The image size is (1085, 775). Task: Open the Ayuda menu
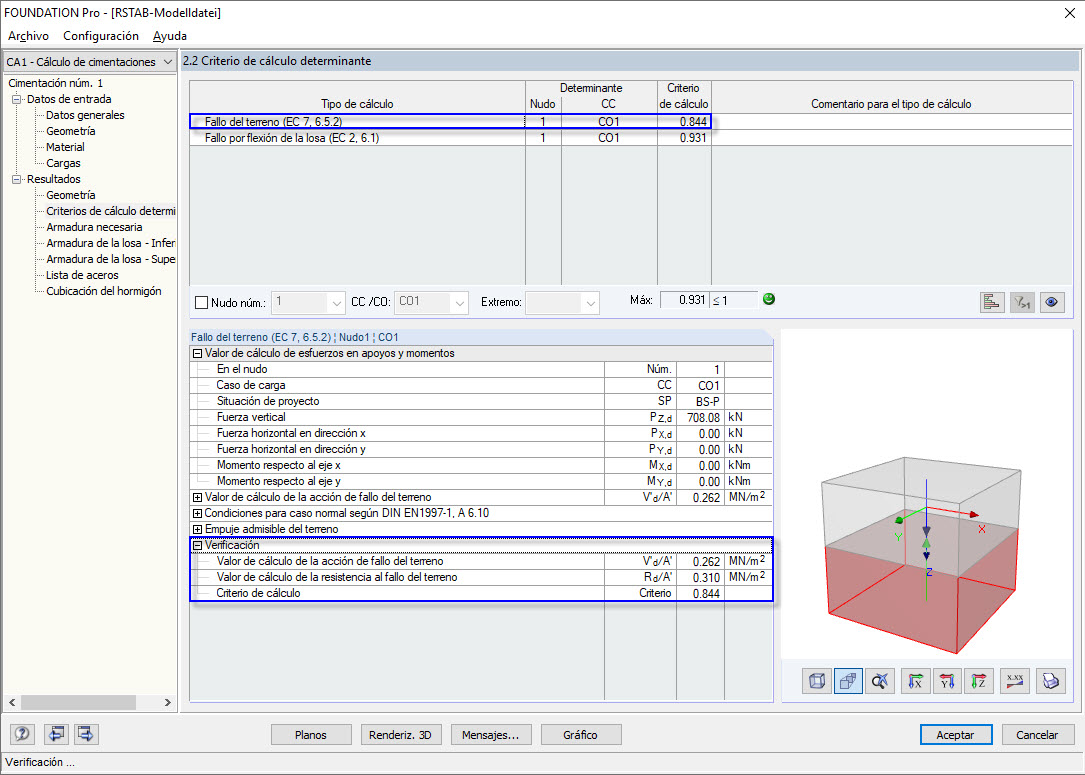coord(170,36)
